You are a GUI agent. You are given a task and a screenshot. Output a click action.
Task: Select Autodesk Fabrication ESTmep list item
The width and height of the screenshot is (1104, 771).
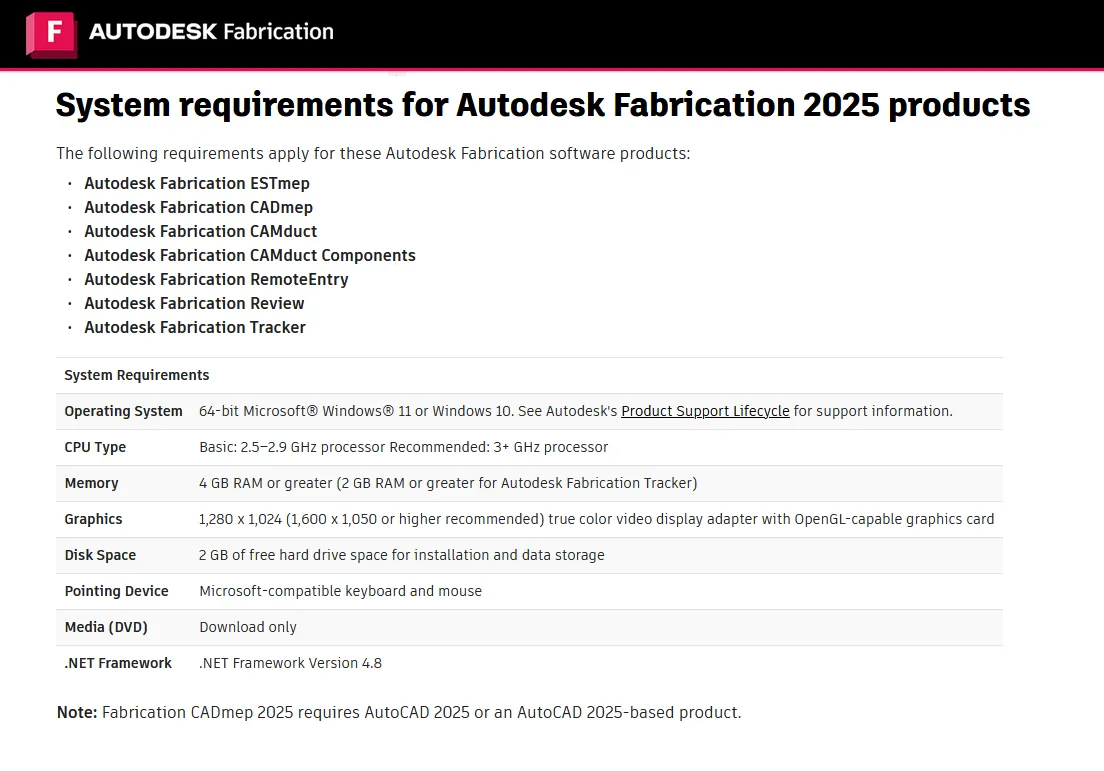(197, 184)
